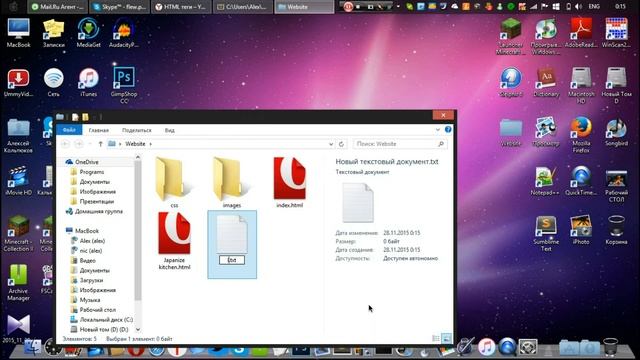Viewport: 640px width, 360px height.
Task: Open the css folder in Explorer
Action: click(174, 182)
